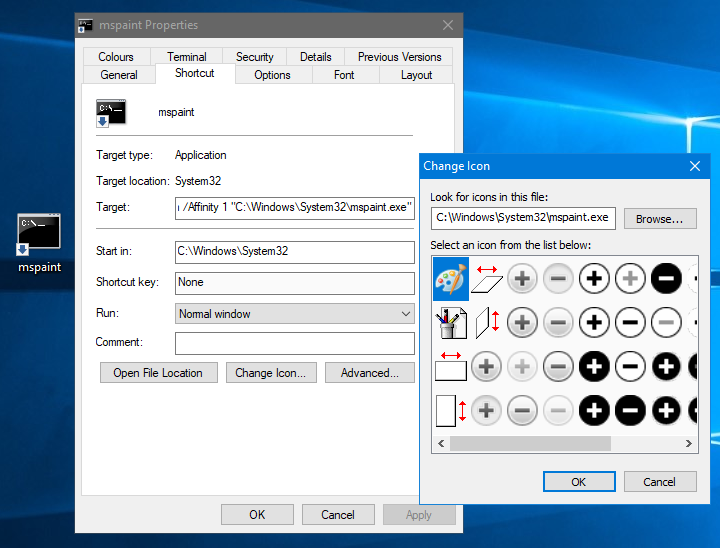Select glossy grey minus in the palette row
This screenshot has width=720, height=548.
(x=558, y=278)
